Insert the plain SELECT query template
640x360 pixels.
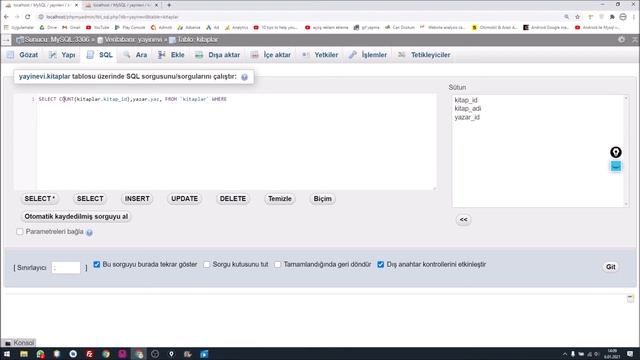tap(90, 199)
